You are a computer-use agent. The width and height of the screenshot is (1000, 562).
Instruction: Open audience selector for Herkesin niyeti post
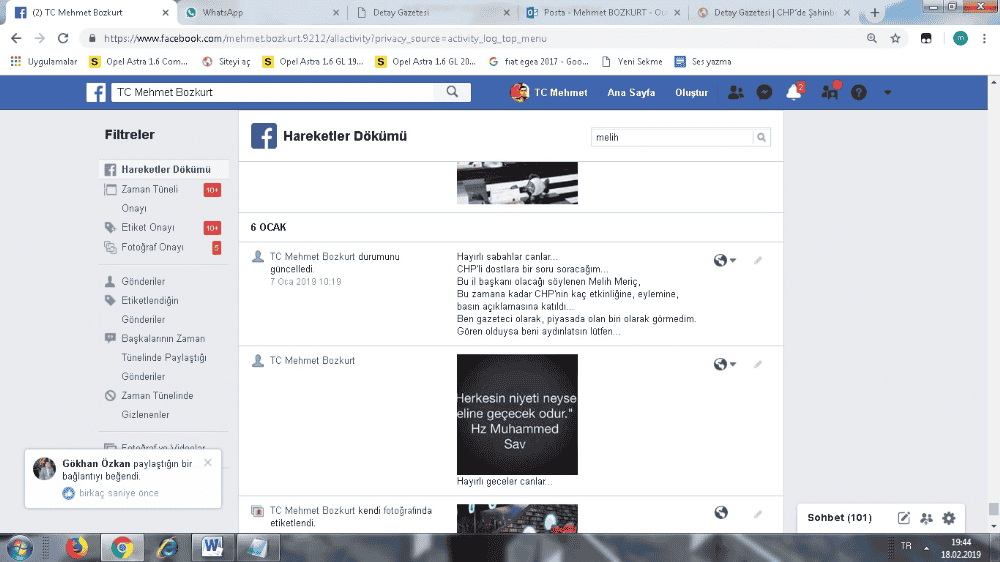click(x=724, y=364)
